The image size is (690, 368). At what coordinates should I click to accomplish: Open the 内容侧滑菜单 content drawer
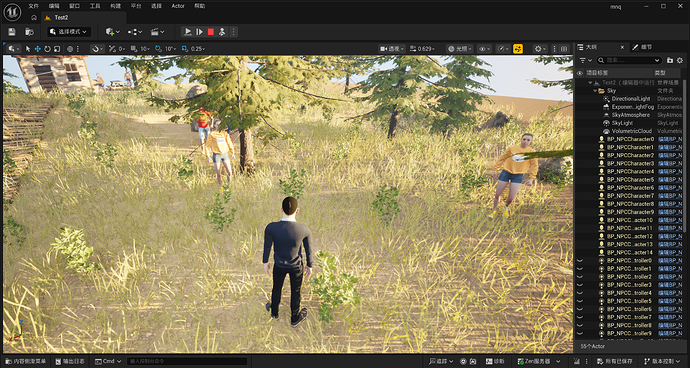26,361
